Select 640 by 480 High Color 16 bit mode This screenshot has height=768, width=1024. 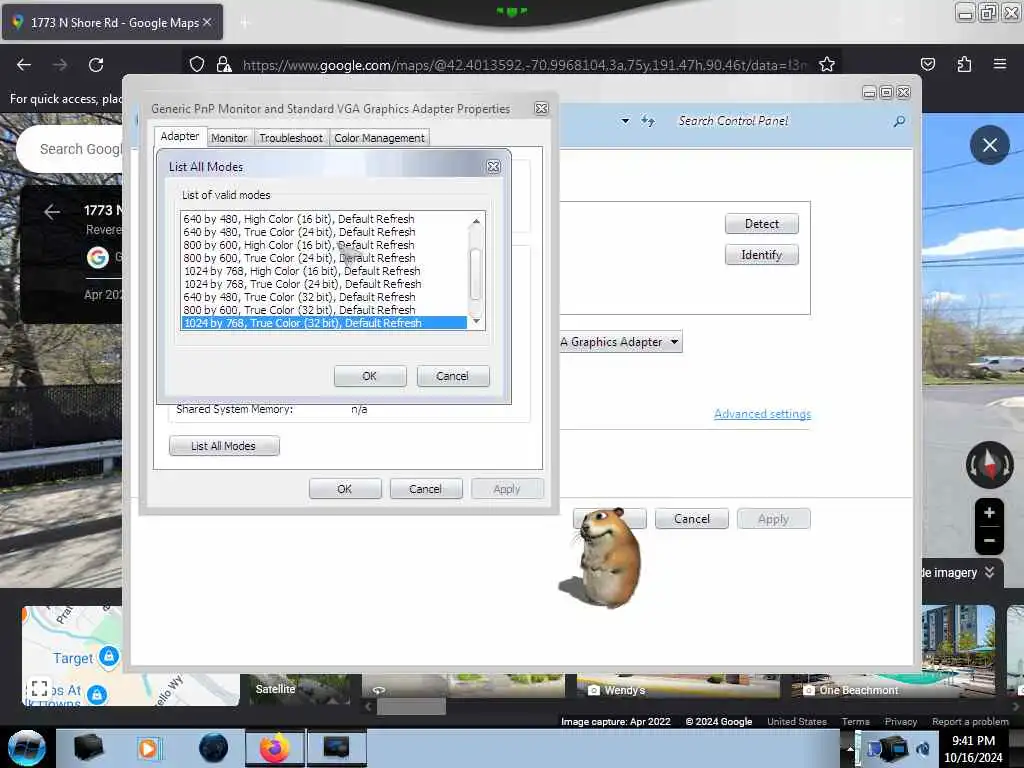[x=324, y=219]
